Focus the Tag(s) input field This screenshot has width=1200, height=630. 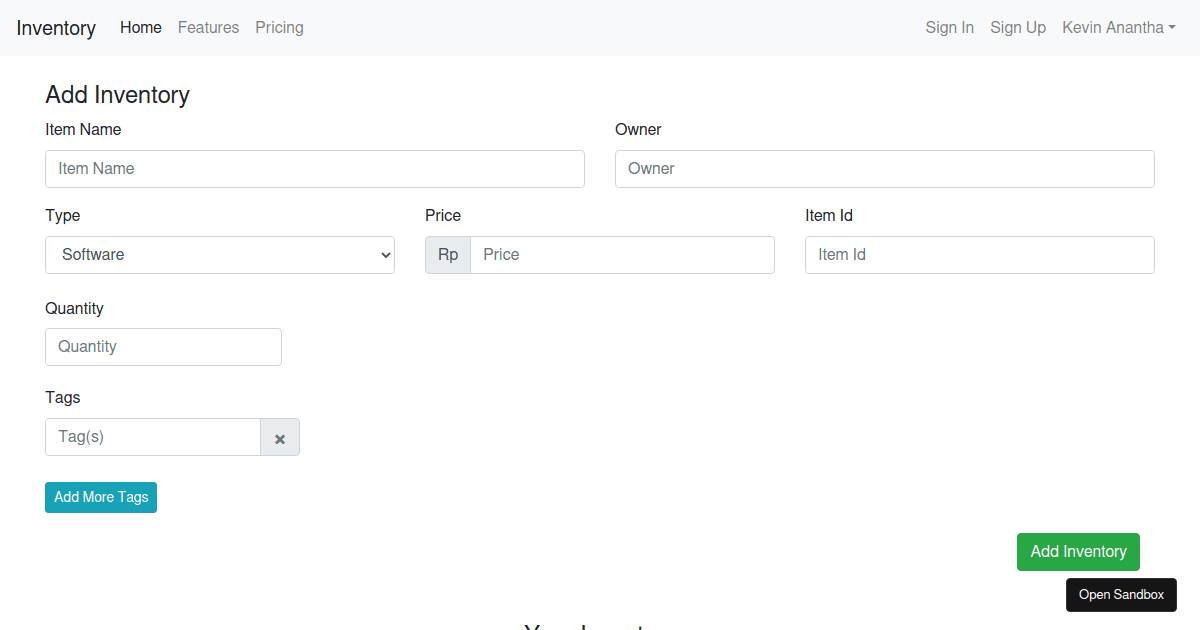[x=153, y=437]
